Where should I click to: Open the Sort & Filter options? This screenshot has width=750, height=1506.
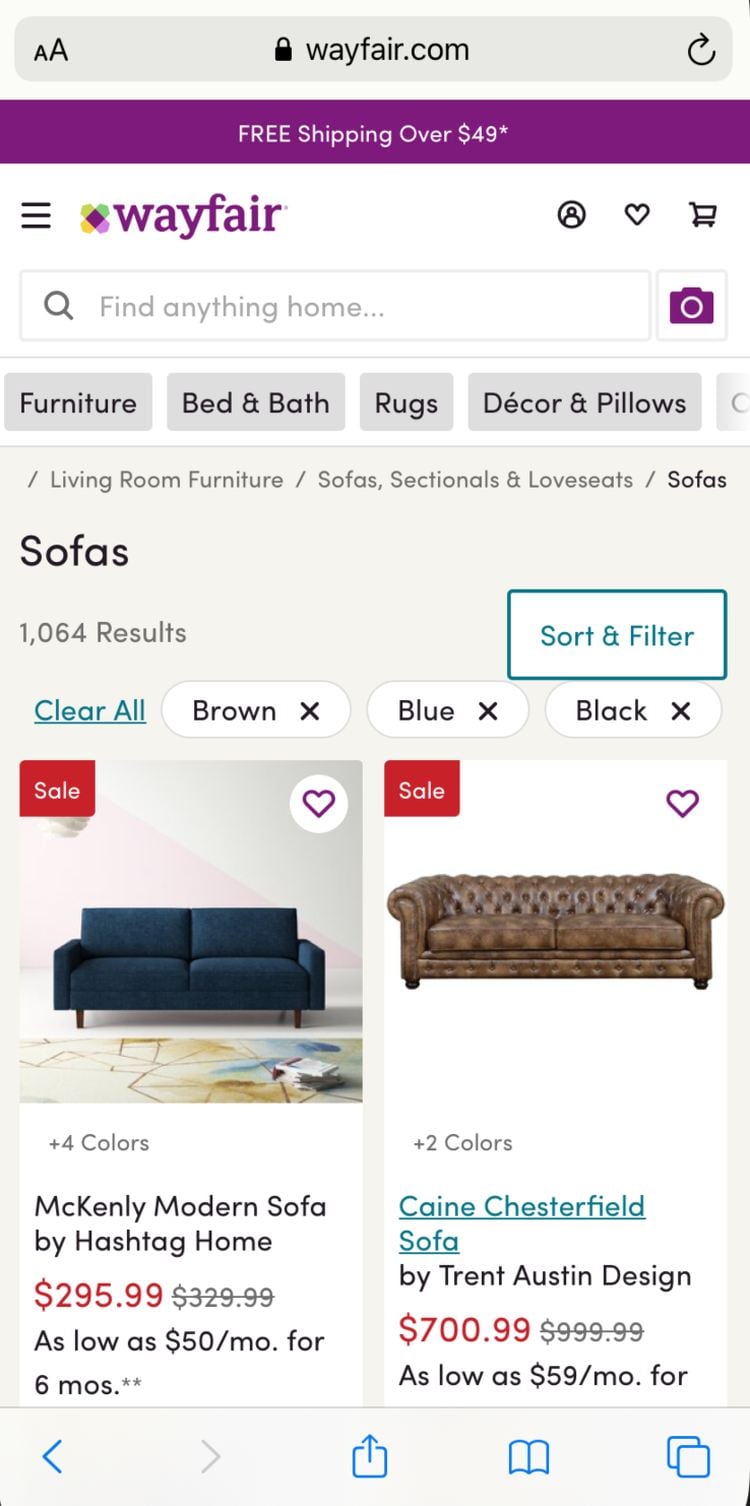617,635
